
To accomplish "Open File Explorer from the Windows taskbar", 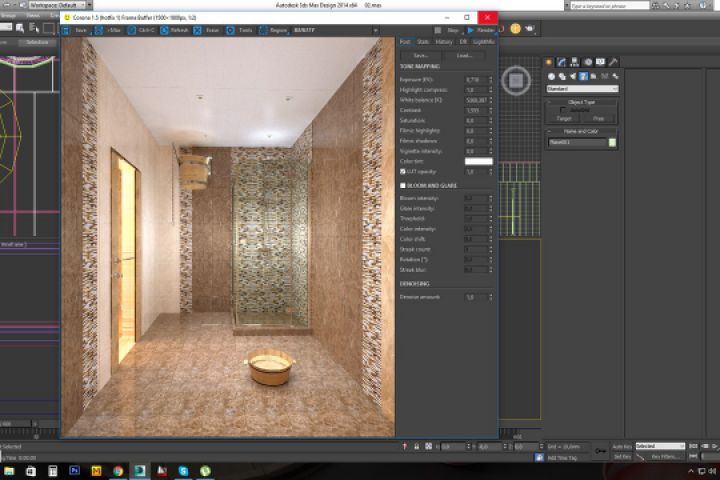I will pyautogui.click(x=9, y=471).
